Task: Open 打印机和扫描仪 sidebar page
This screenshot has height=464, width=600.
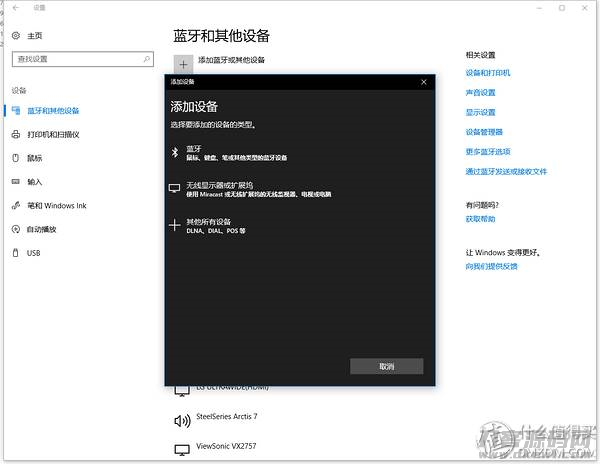Action: [53, 134]
